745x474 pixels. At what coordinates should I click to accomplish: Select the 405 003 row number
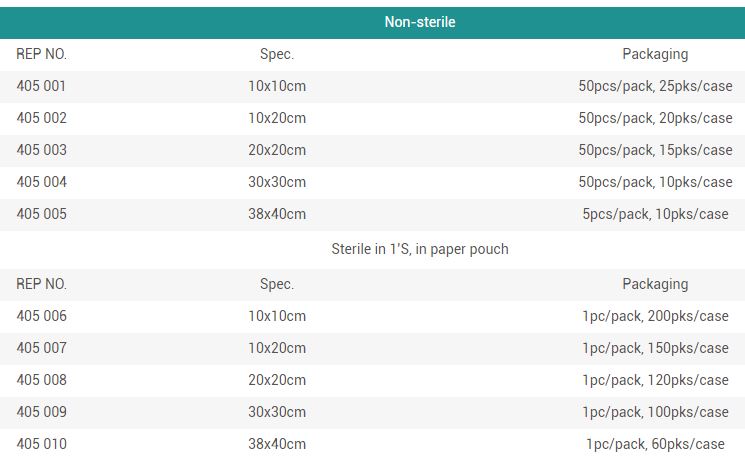[x=41, y=150]
